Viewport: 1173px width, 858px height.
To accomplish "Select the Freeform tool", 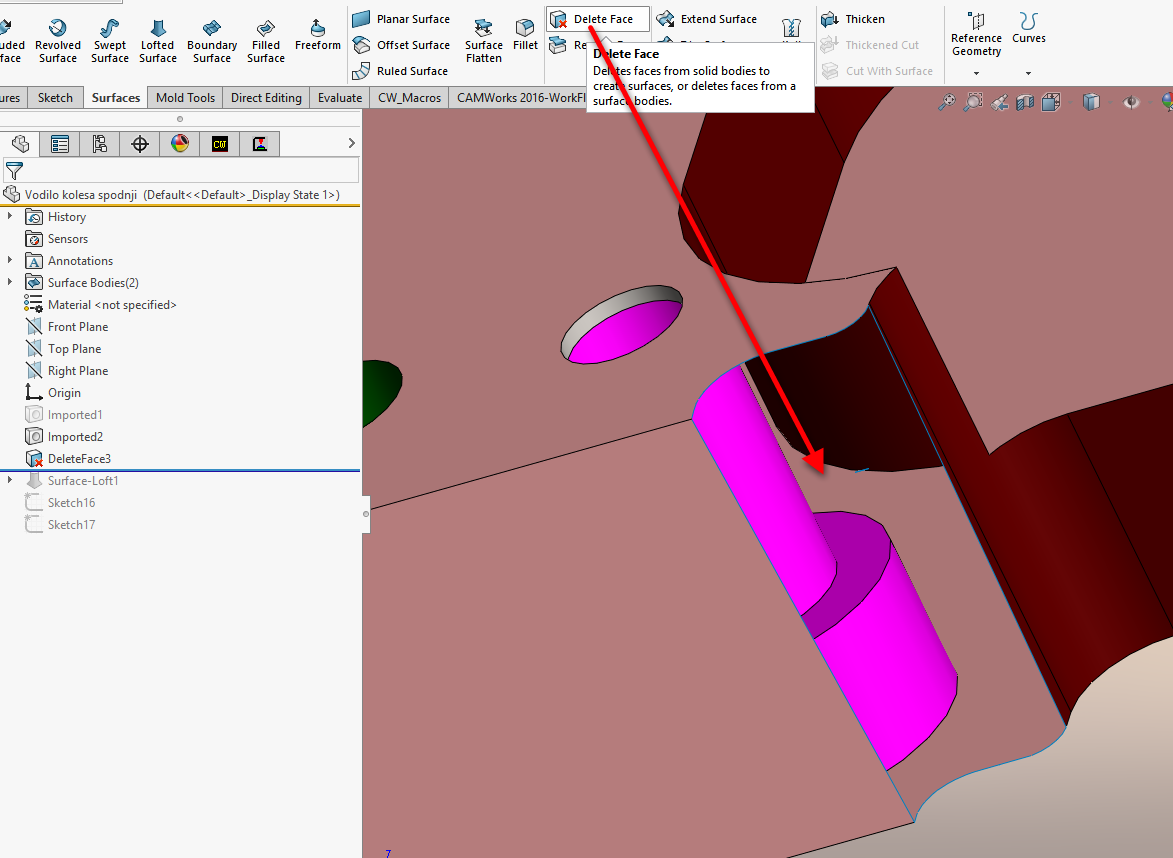I will [x=318, y=35].
